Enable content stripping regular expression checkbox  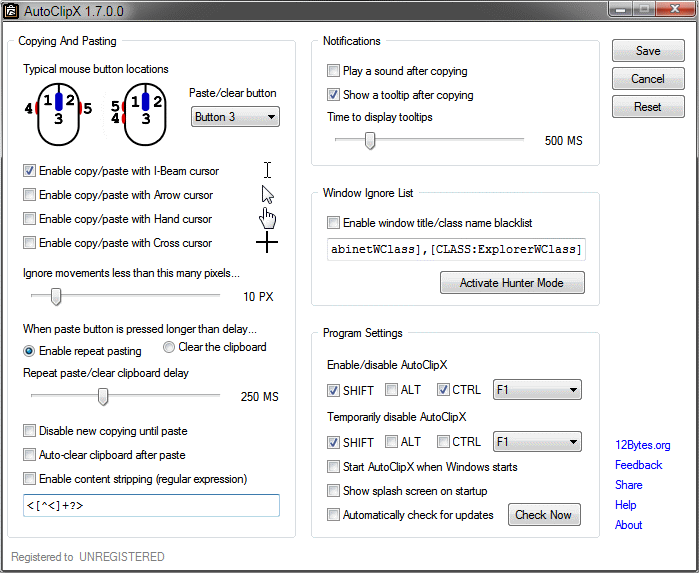tap(29, 479)
